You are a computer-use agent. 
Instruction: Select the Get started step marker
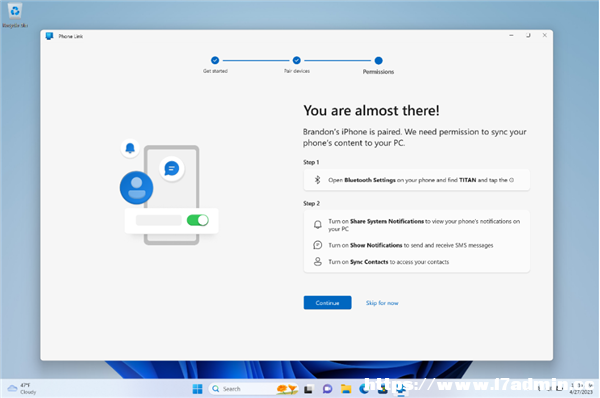point(215,60)
